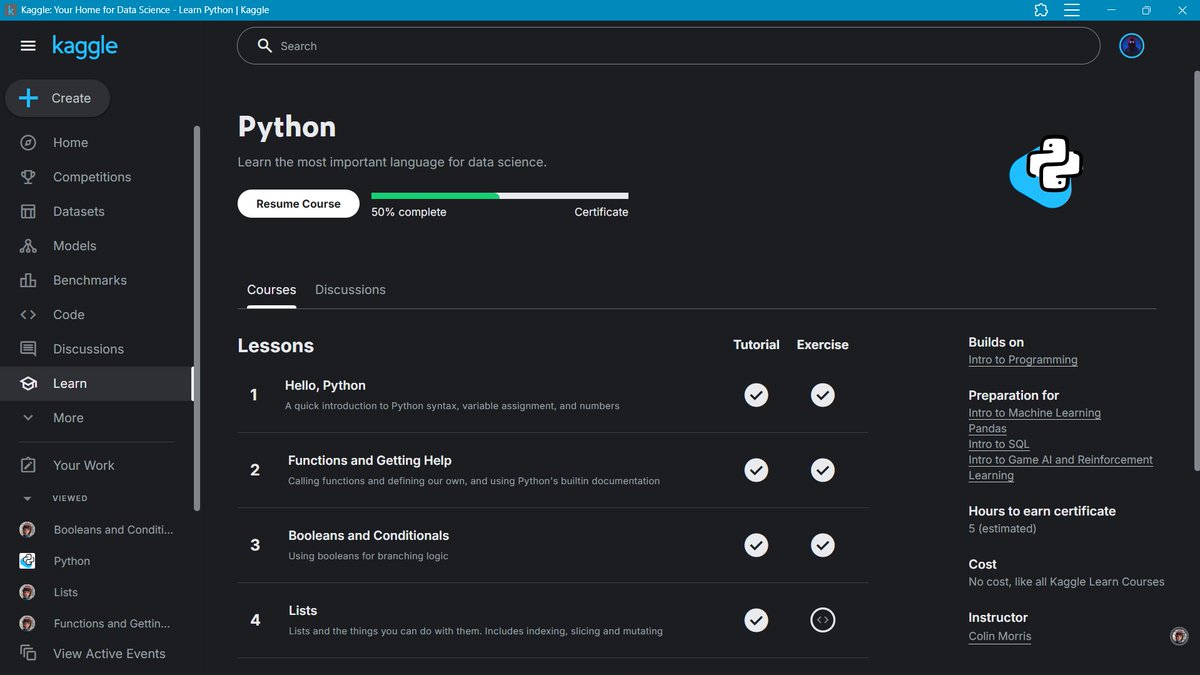Click the Home compass icon

point(28,143)
